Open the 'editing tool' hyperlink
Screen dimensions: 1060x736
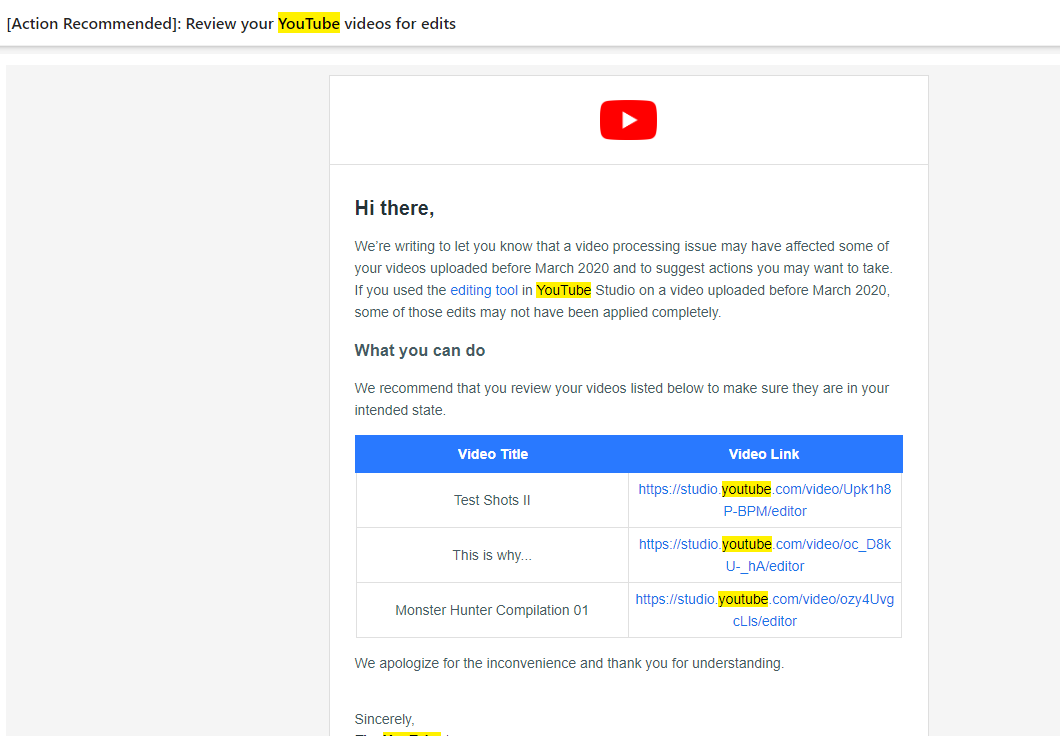point(484,291)
